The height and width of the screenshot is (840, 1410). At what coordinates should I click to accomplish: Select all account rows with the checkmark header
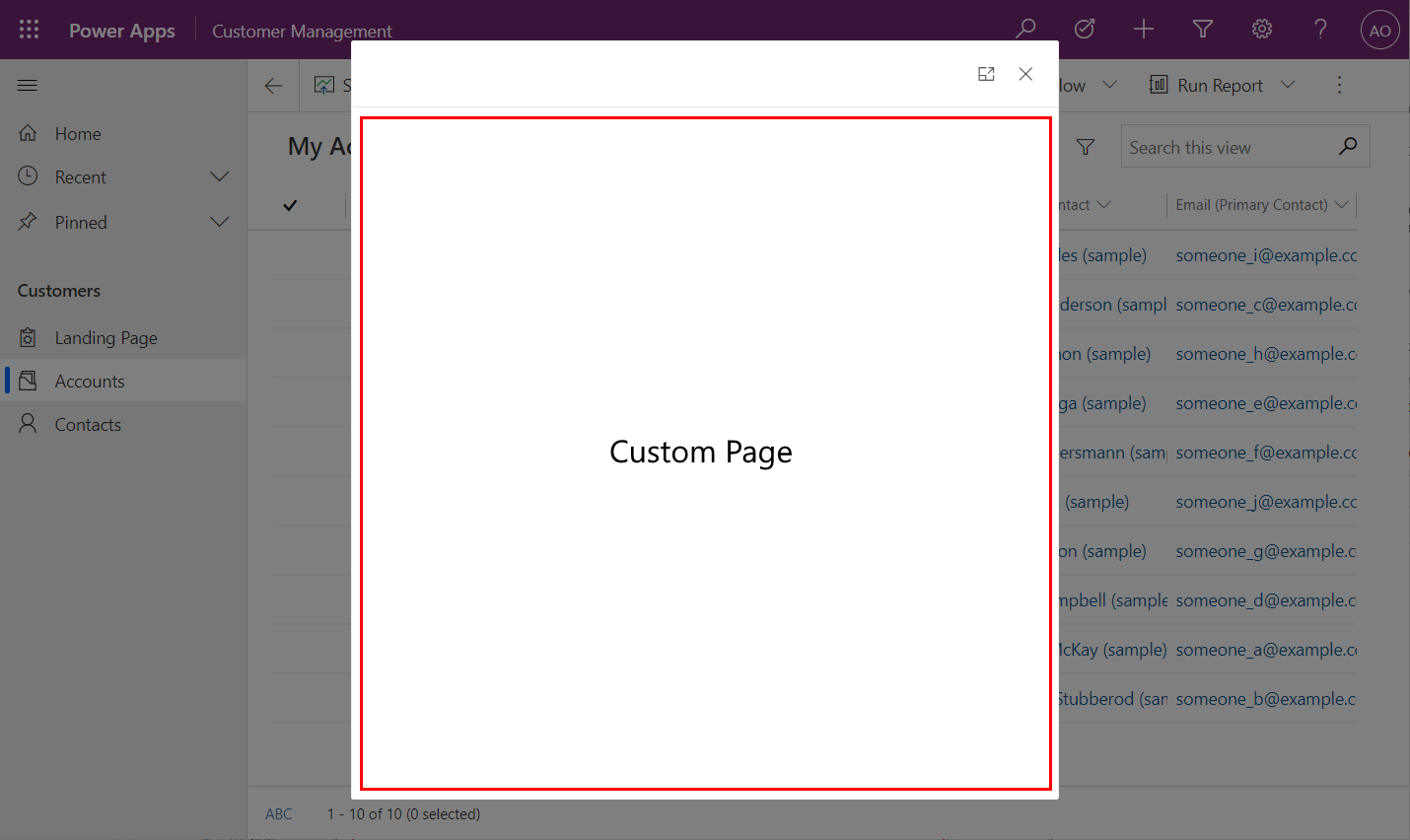tap(289, 205)
